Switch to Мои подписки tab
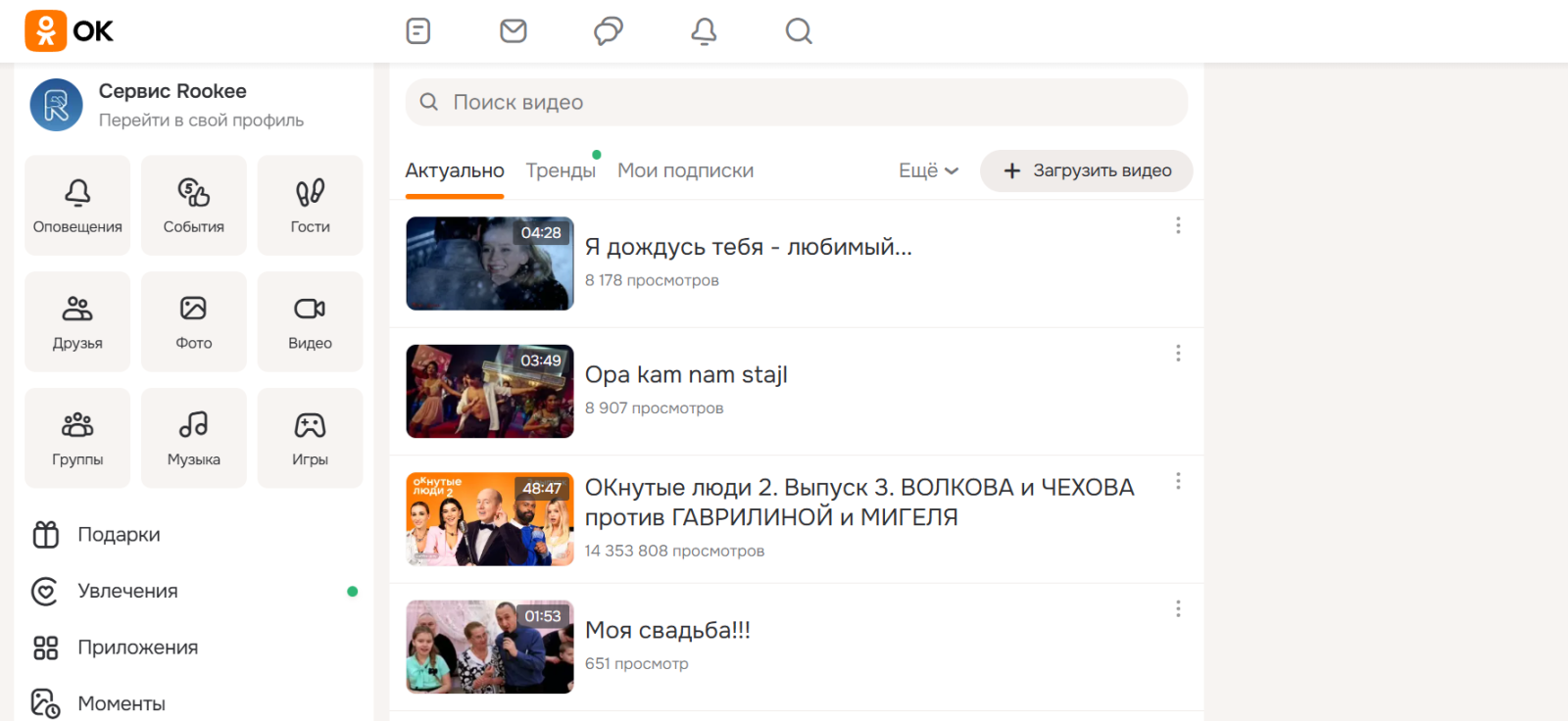1568x721 pixels. point(685,170)
